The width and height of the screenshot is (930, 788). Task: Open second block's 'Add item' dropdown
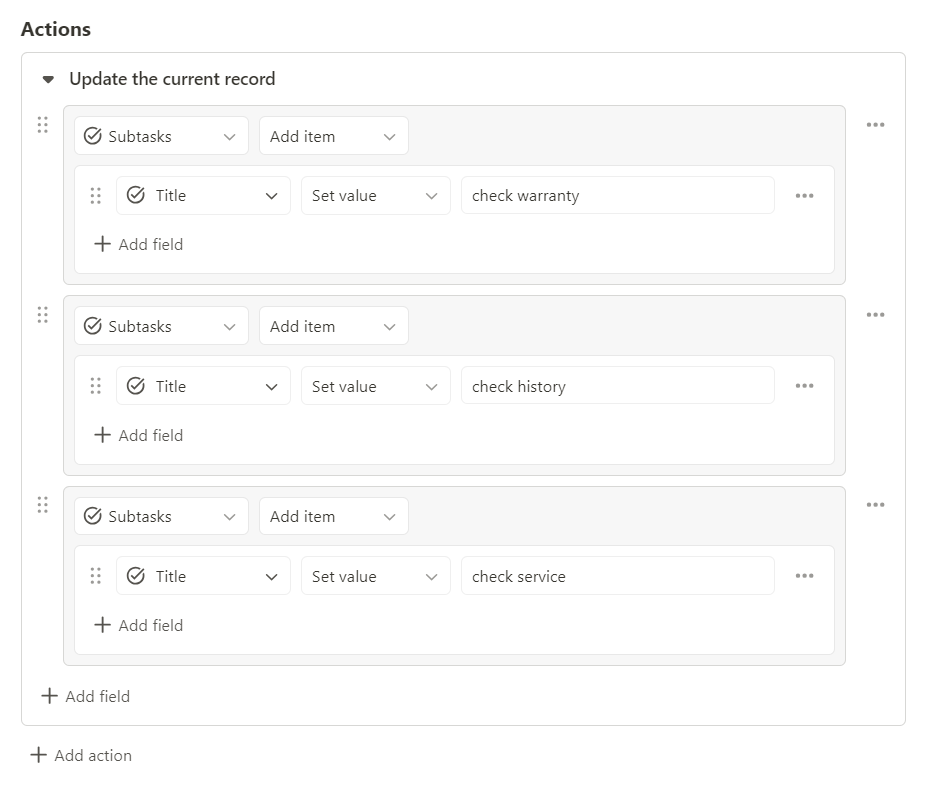pos(333,326)
